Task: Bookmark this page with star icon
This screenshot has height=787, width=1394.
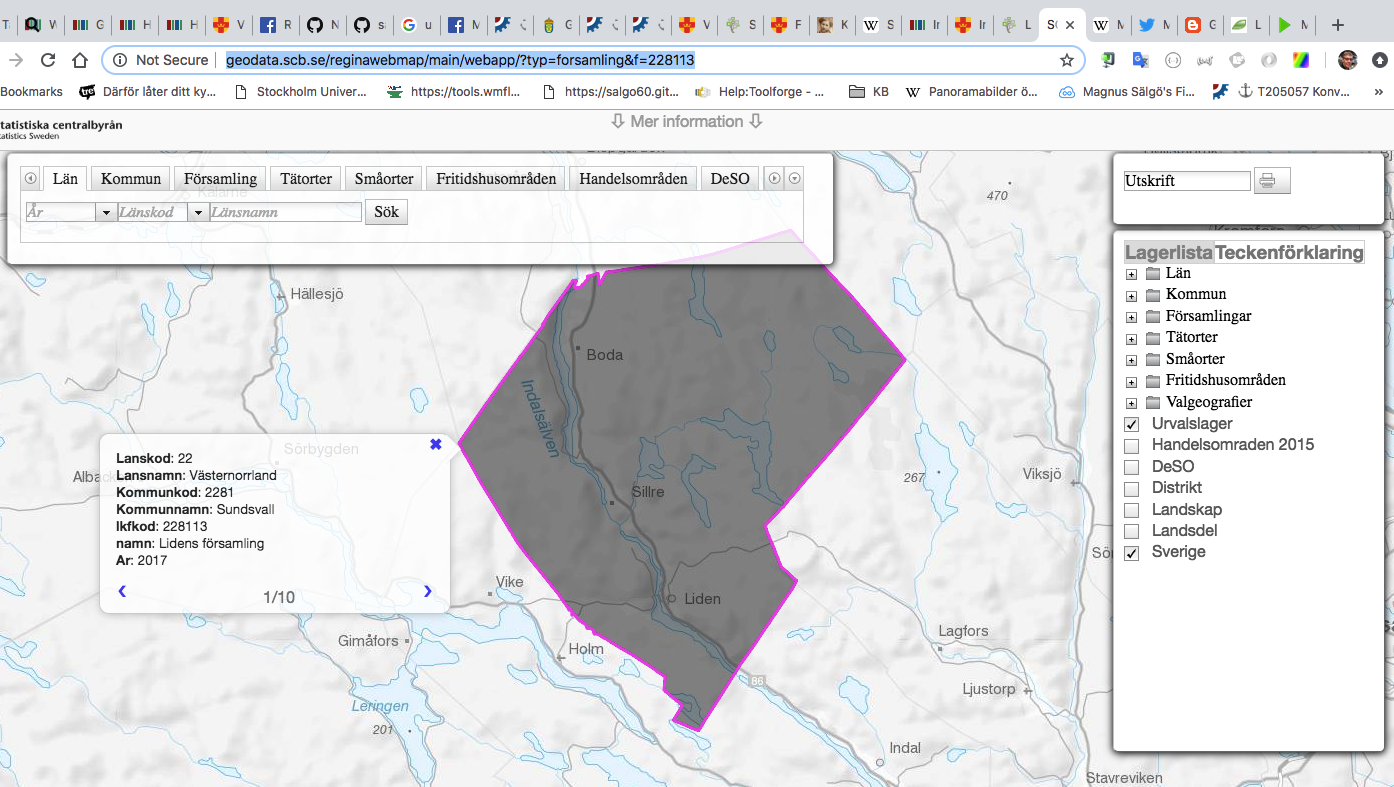Action: (1067, 60)
